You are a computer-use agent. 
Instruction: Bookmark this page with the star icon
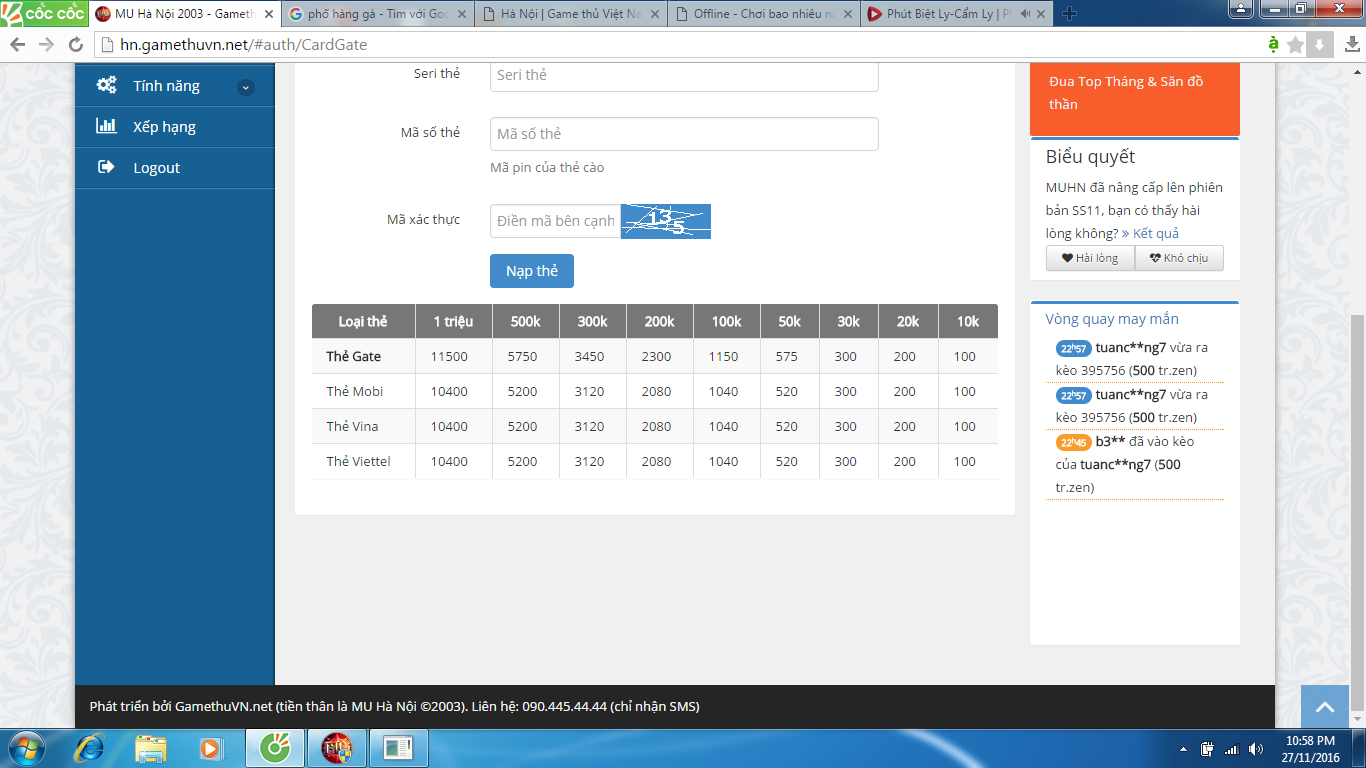click(x=1295, y=44)
